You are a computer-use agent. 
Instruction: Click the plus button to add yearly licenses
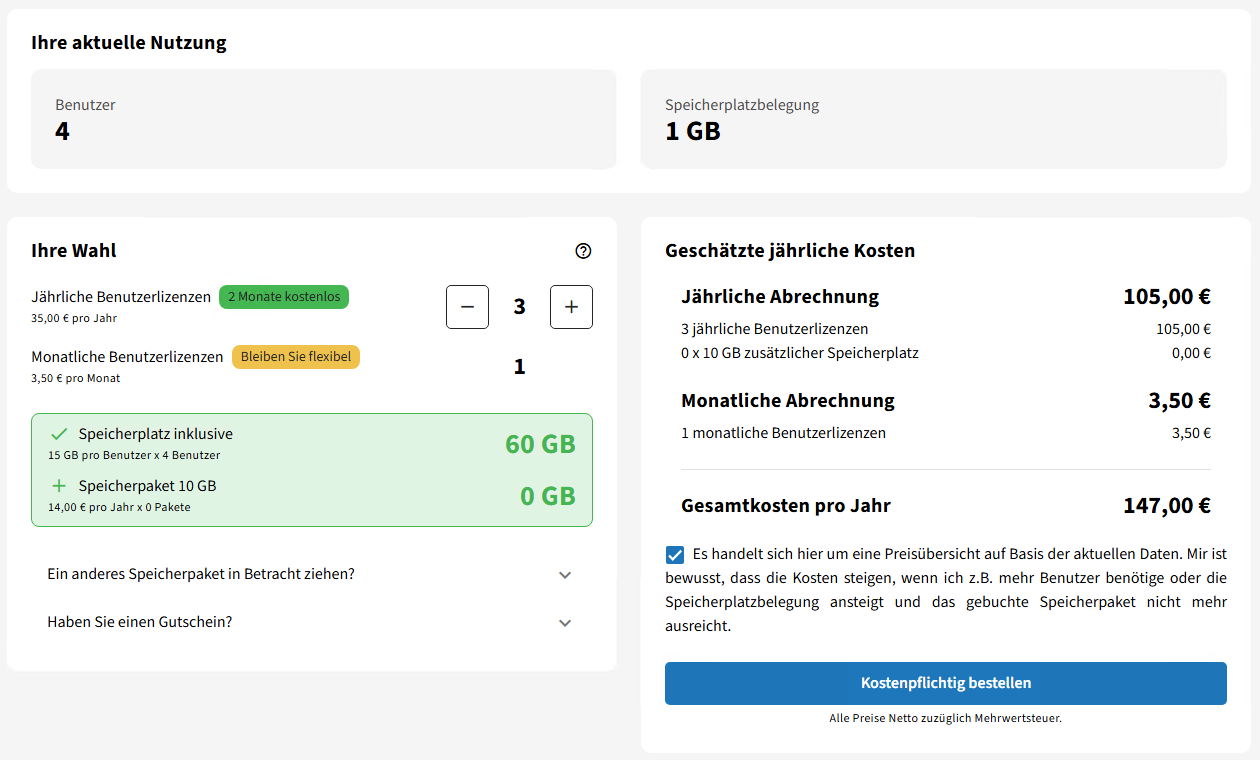tap(571, 306)
